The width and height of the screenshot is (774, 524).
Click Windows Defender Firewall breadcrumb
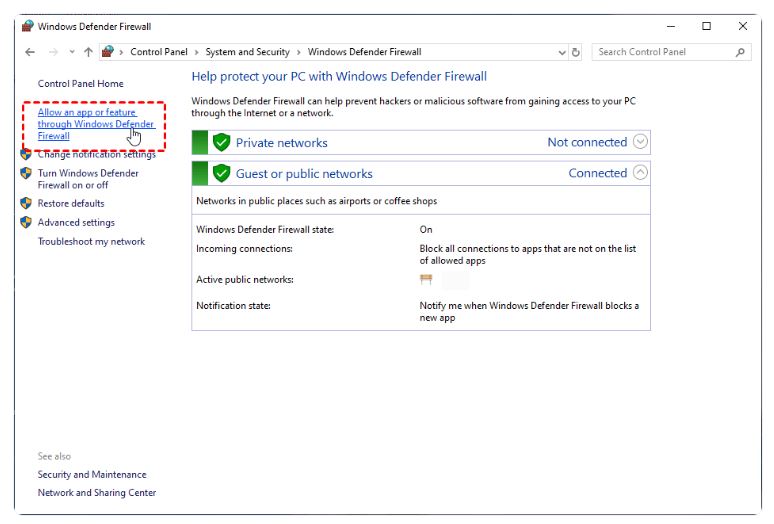coord(364,52)
